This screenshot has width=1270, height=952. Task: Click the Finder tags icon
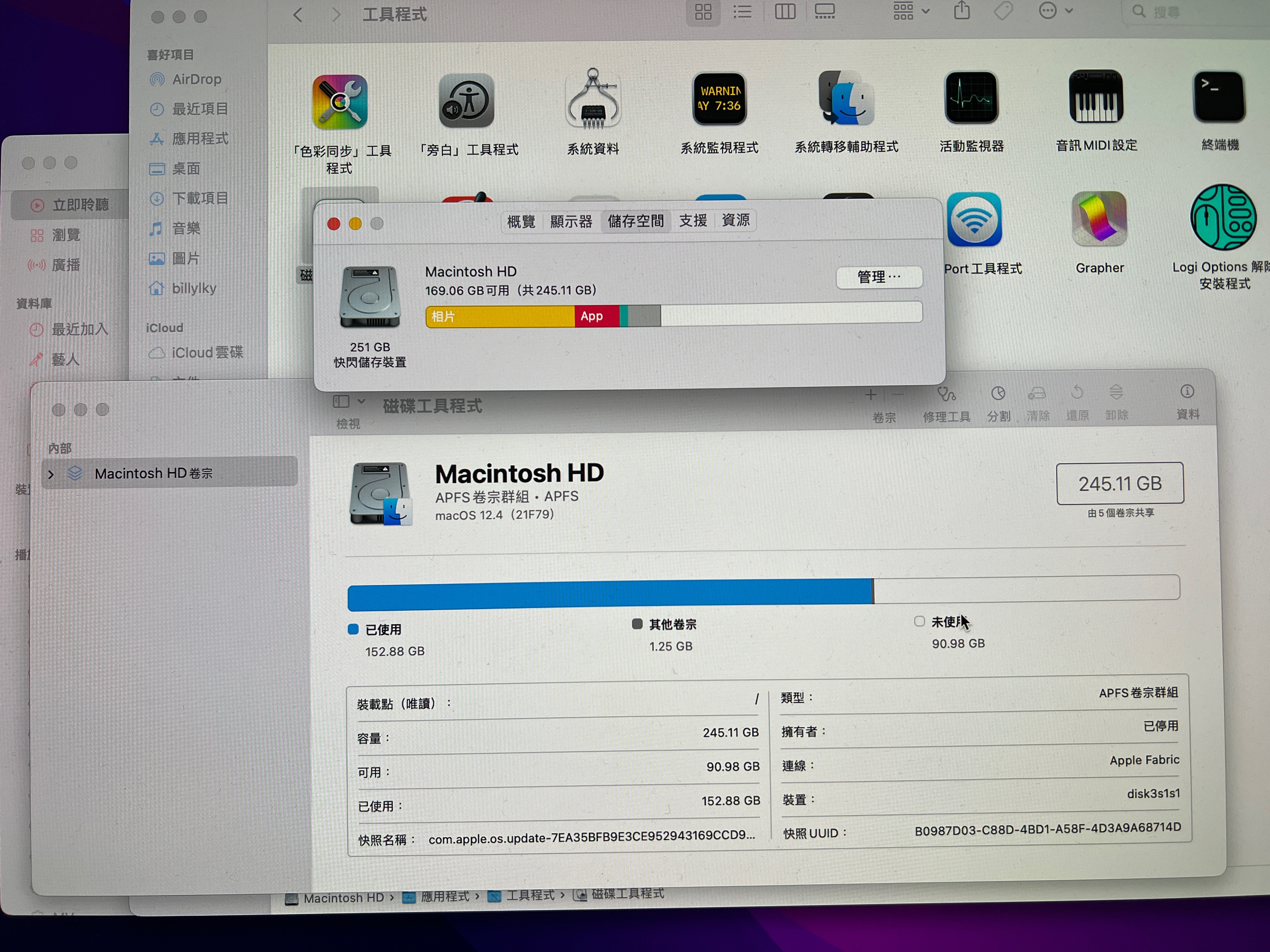tap(1003, 10)
